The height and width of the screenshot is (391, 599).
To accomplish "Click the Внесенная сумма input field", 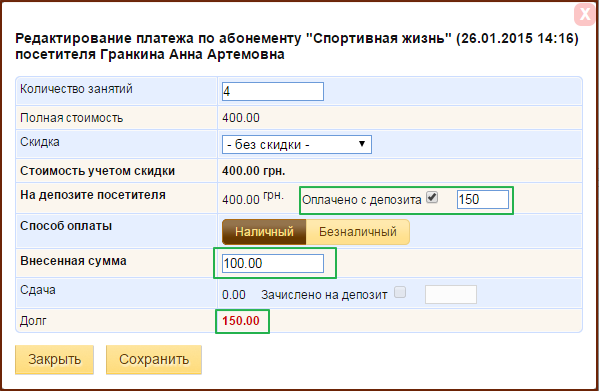I will pyautogui.click(x=273, y=263).
